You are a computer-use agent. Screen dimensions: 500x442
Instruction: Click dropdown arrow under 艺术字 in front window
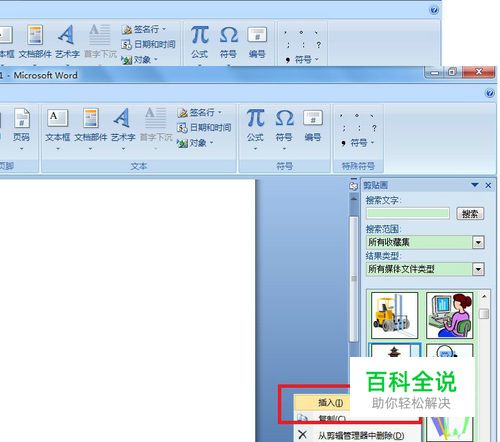(x=123, y=149)
